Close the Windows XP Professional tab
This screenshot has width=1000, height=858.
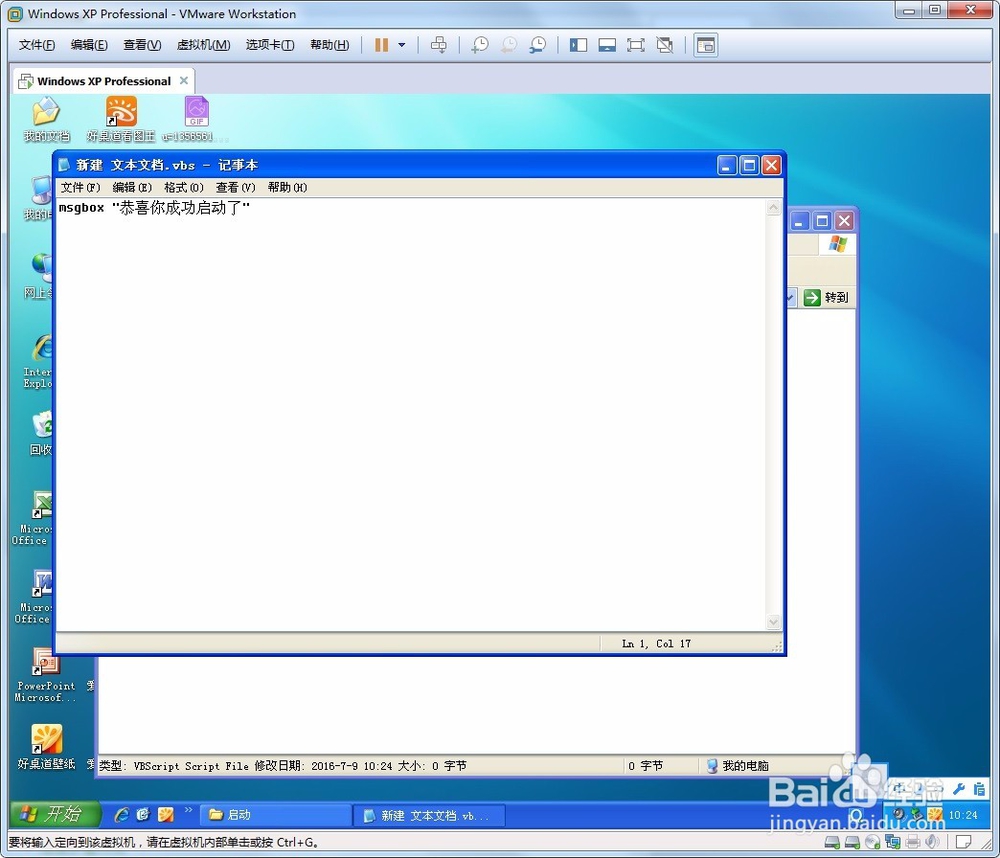pyautogui.click(x=184, y=80)
